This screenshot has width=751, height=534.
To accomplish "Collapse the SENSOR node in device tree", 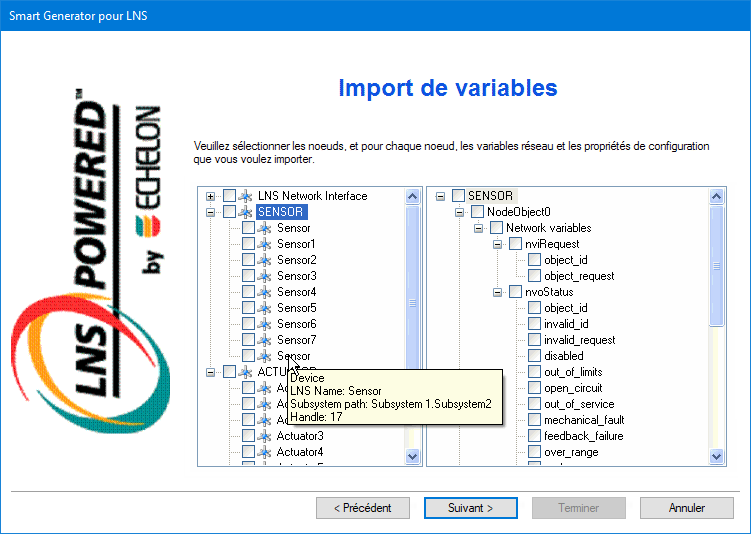I will coord(210,212).
